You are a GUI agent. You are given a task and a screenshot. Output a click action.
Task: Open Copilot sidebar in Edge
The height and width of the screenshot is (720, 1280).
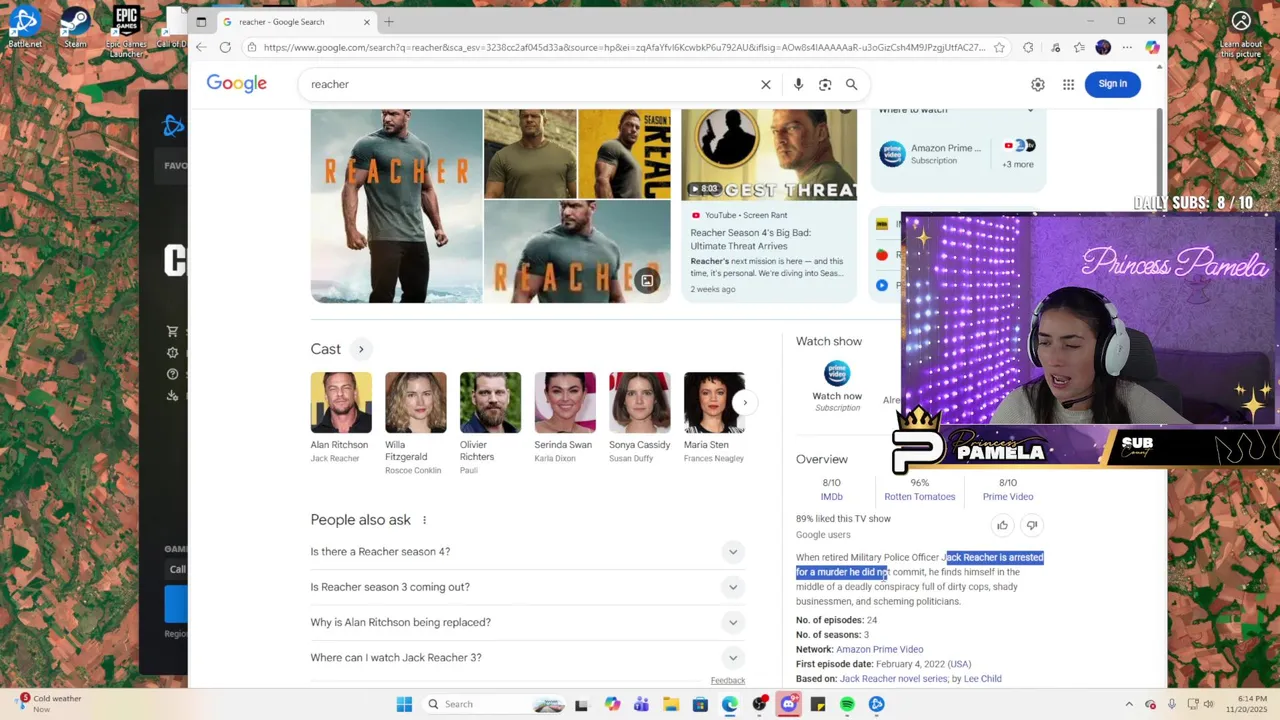(x=1152, y=47)
